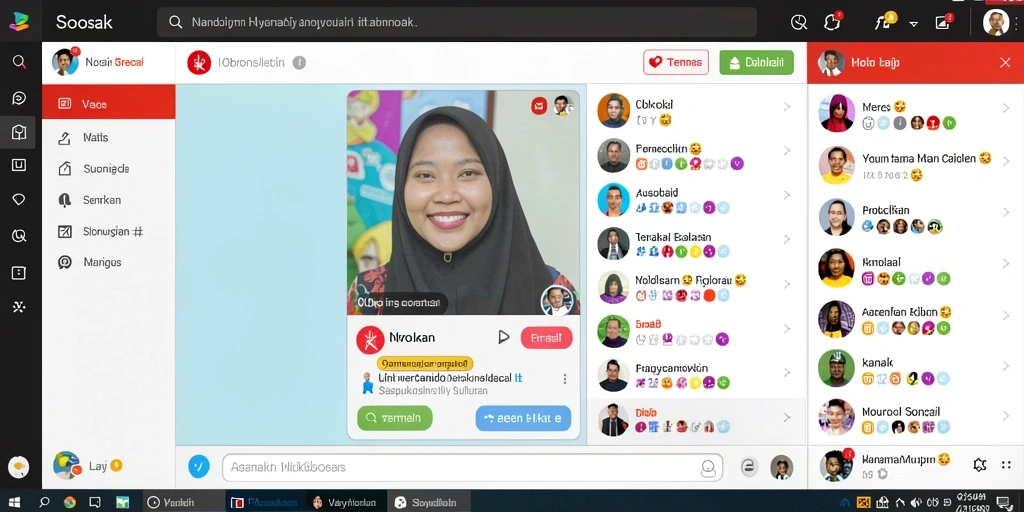Click the Asanakn message input field
Viewport: 1024px width, 512px height.
pyautogui.click(x=472, y=468)
